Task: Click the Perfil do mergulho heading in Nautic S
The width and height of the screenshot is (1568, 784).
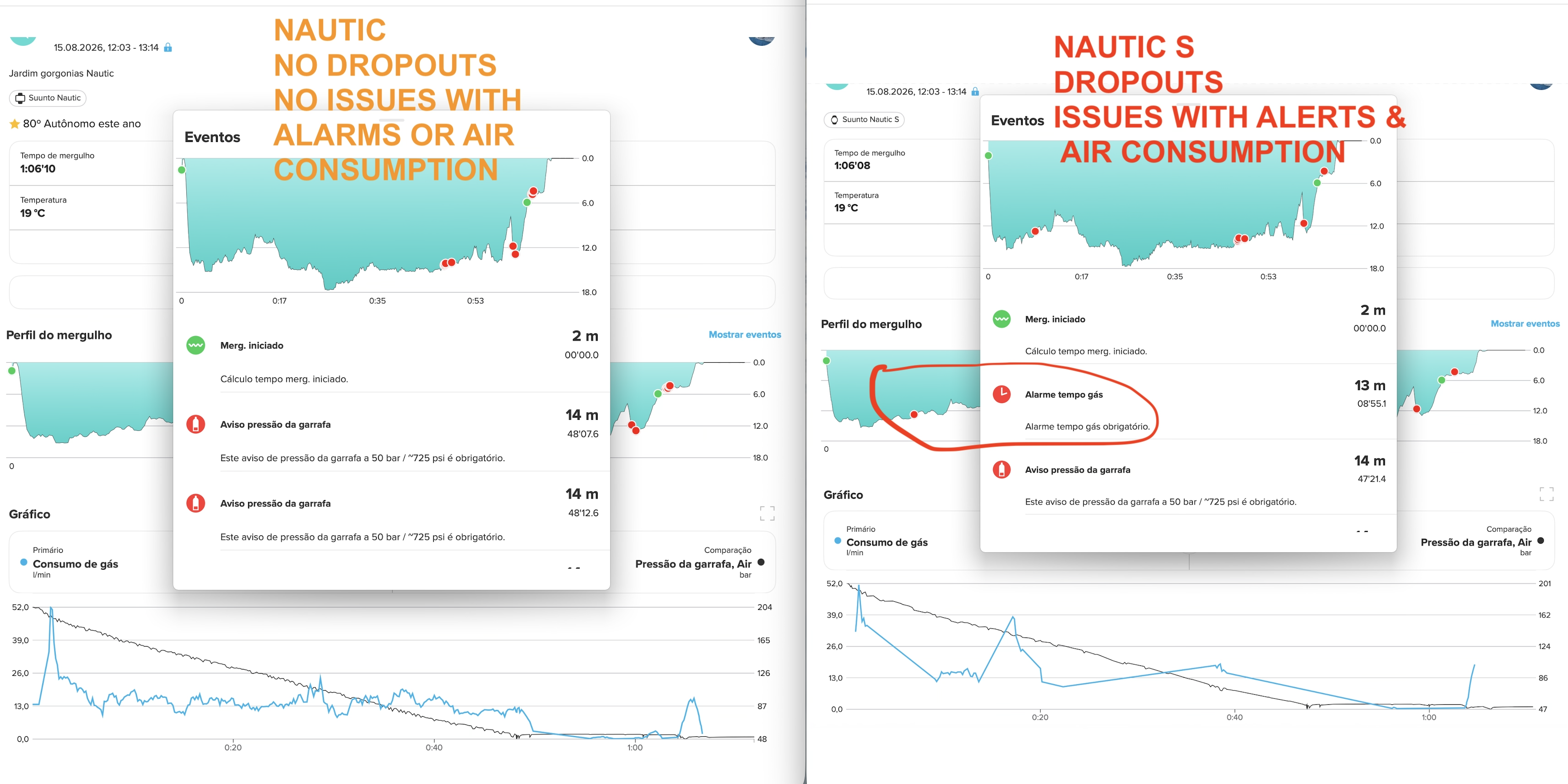Action: point(871,324)
